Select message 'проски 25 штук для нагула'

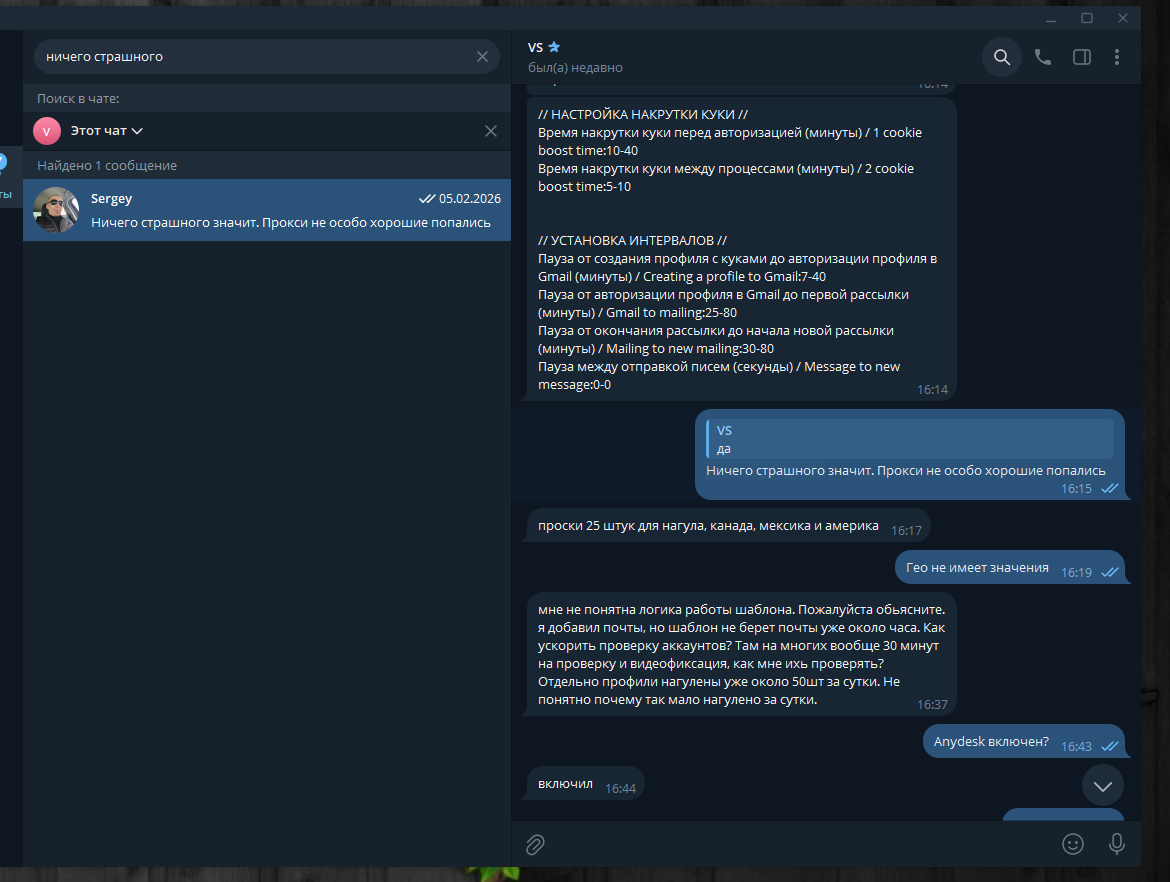(728, 526)
